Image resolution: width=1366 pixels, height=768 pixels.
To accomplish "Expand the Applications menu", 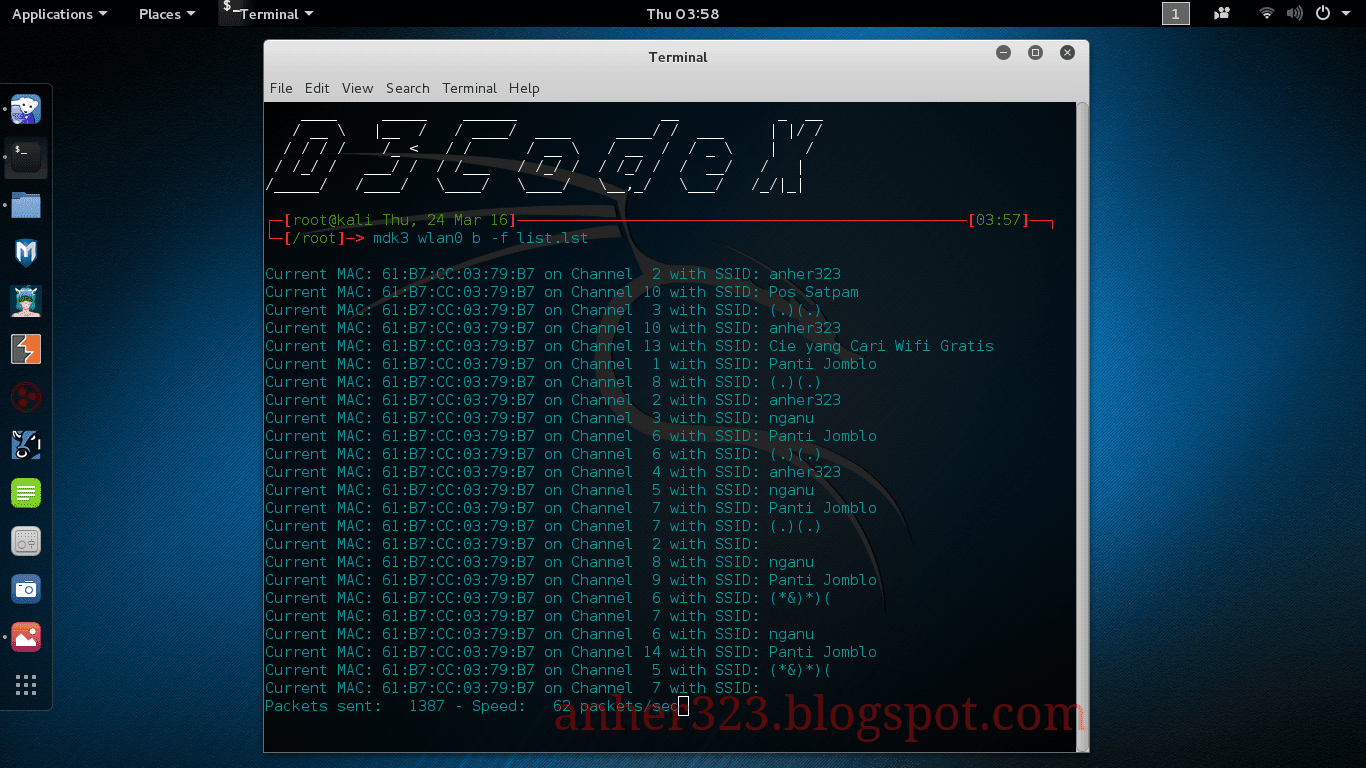I will point(53,14).
